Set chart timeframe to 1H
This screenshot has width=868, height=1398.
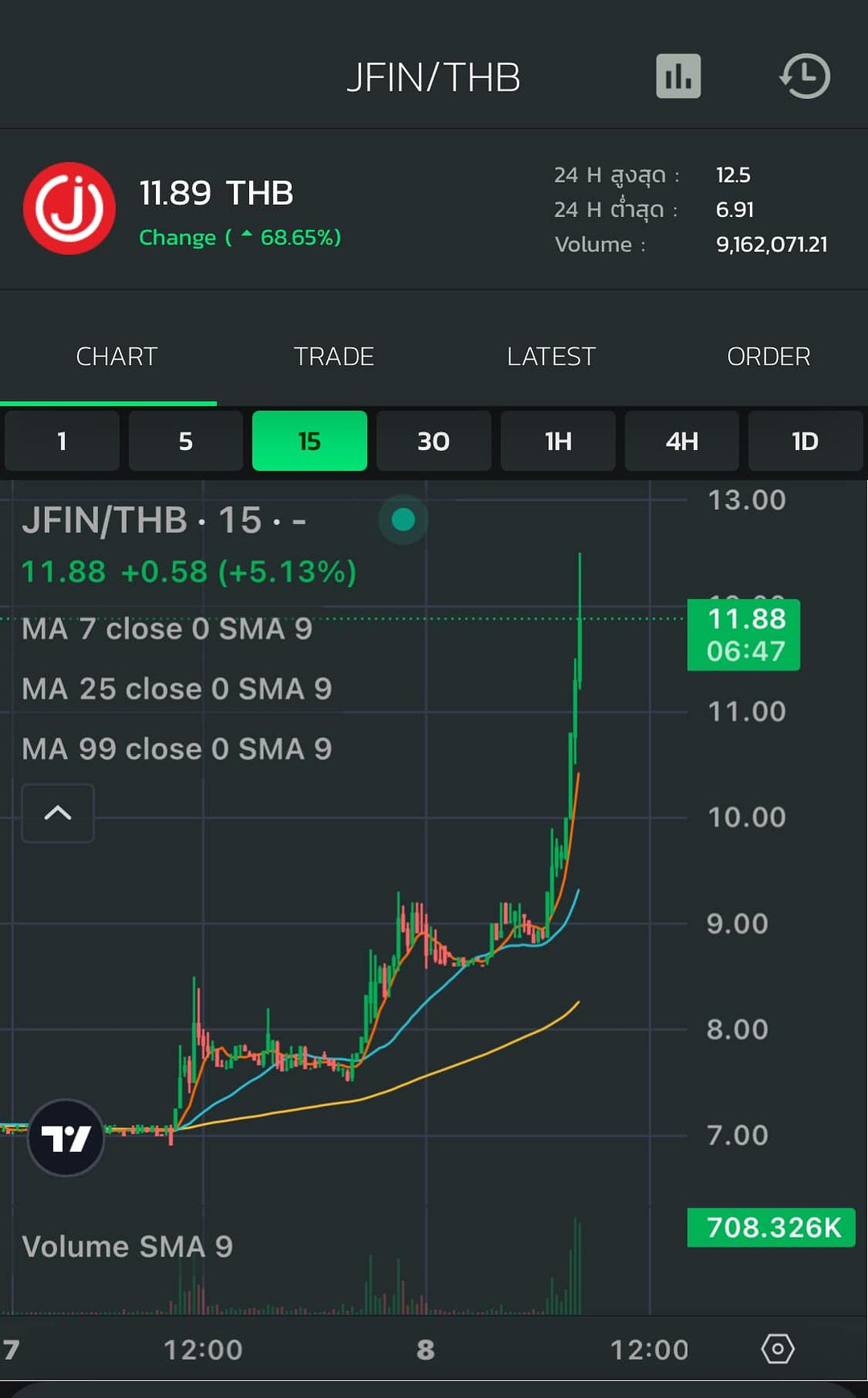[558, 441]
